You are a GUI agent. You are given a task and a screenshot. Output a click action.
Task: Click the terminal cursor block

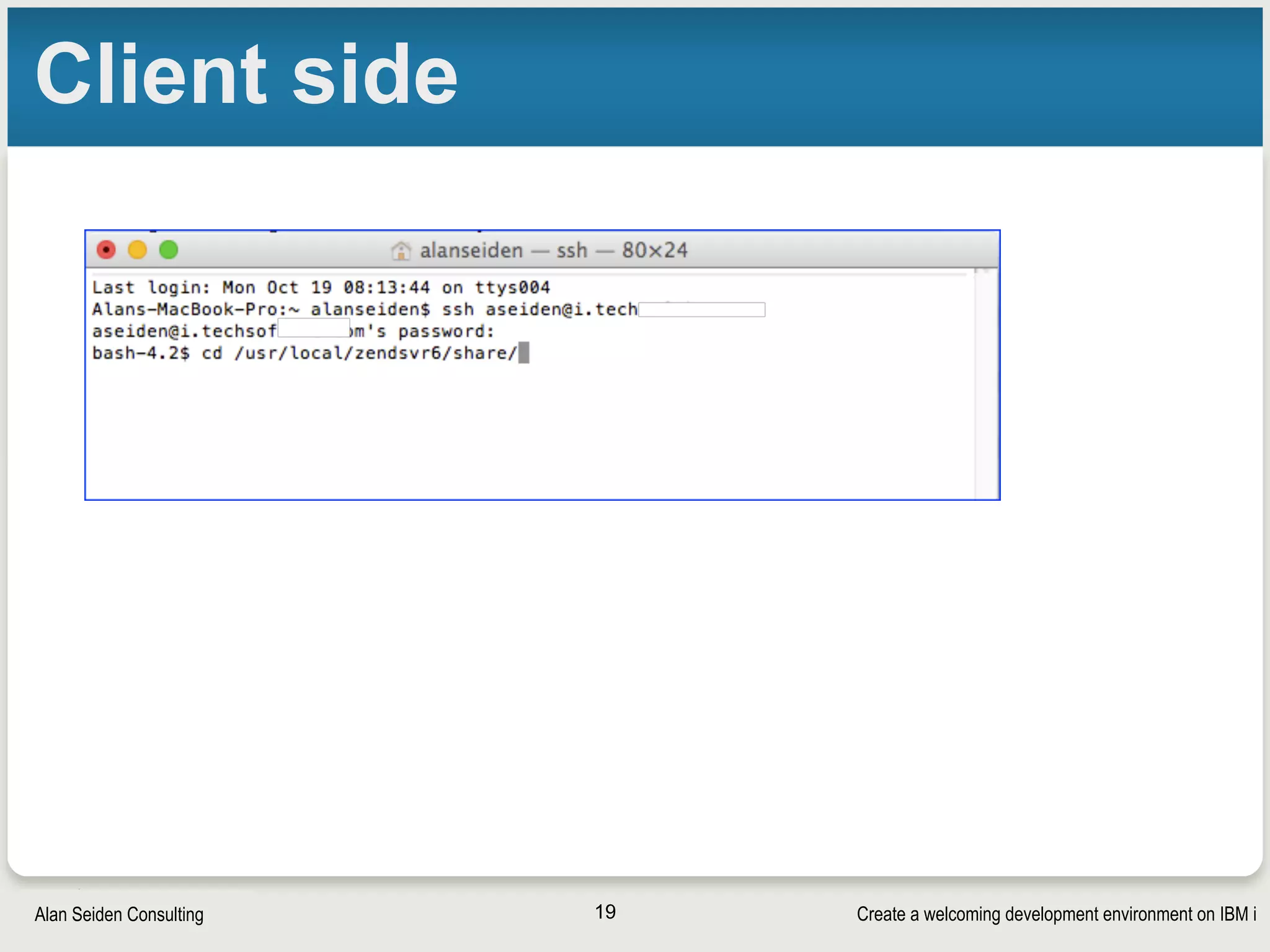tap(524, 353)
